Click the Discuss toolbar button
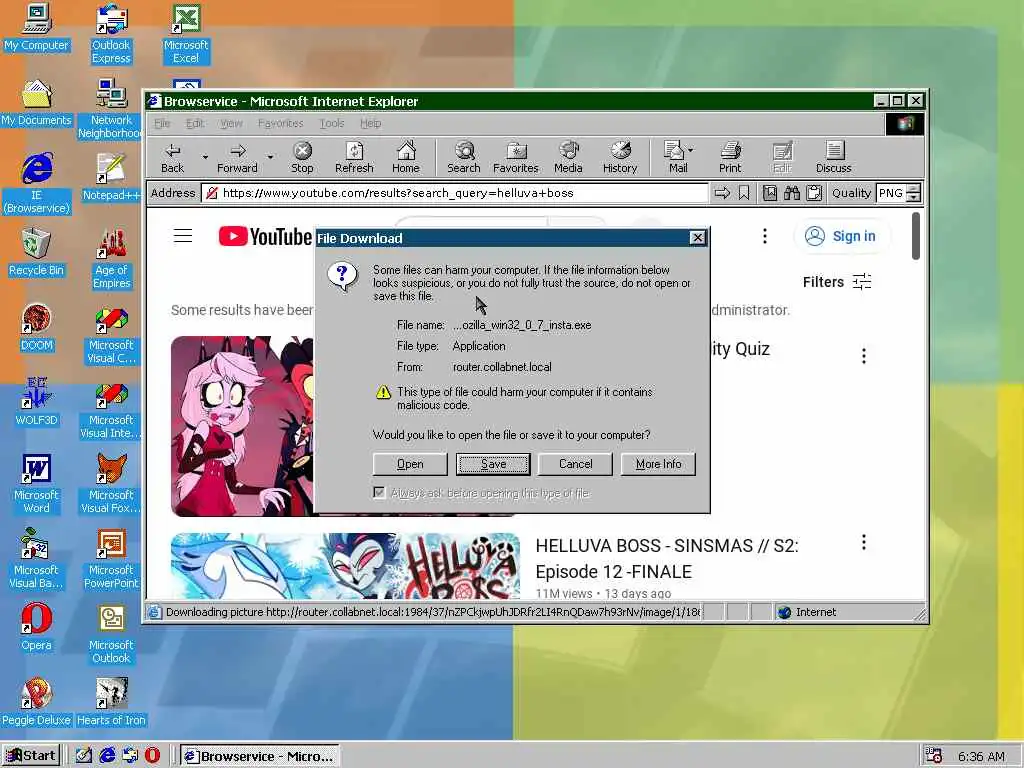The image size is (1024, 768). pyautogui.click(x=833, y=157)
